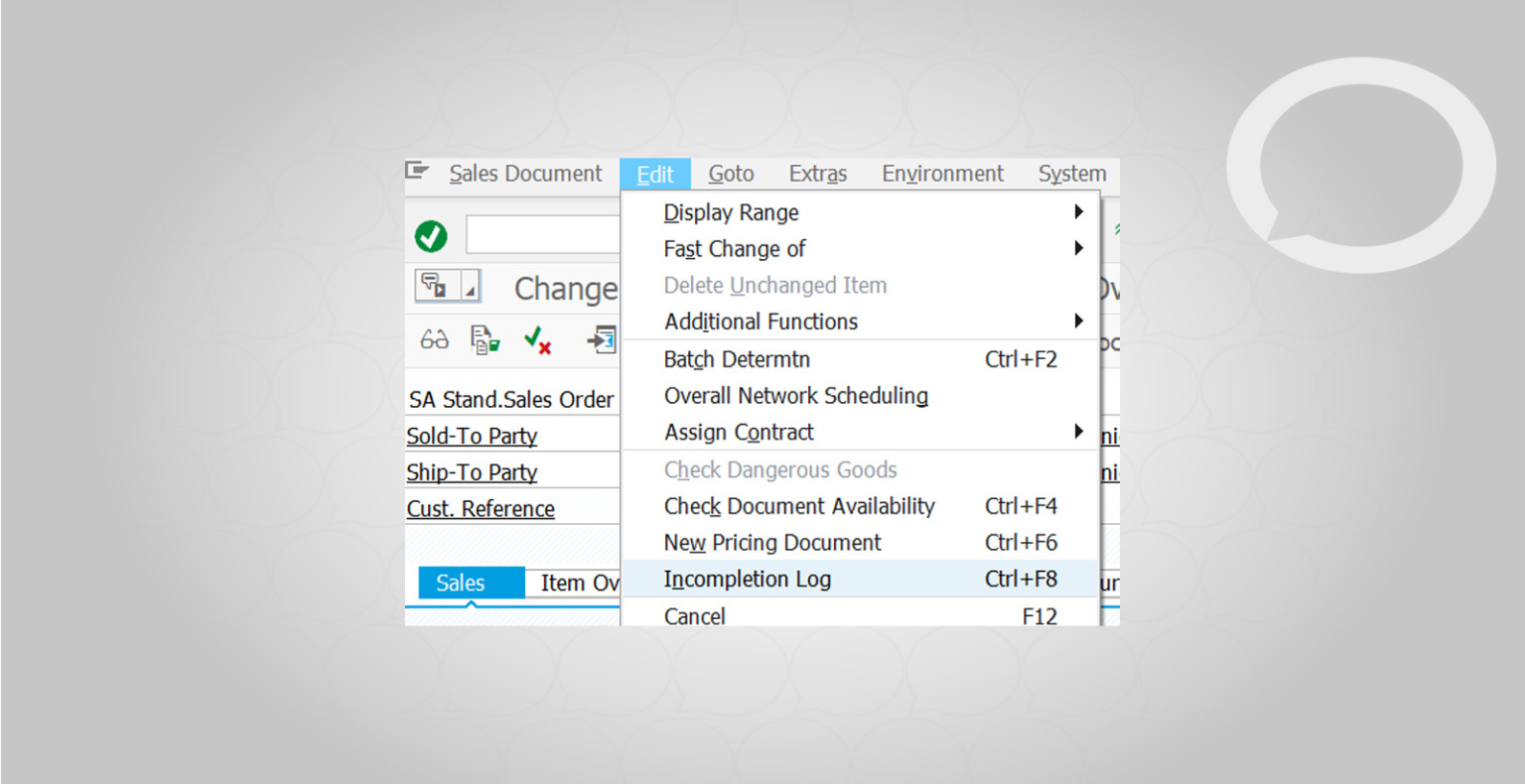Click inside the command field
1525x784 pixels.
pyautogui.click(x=543, y=234)
